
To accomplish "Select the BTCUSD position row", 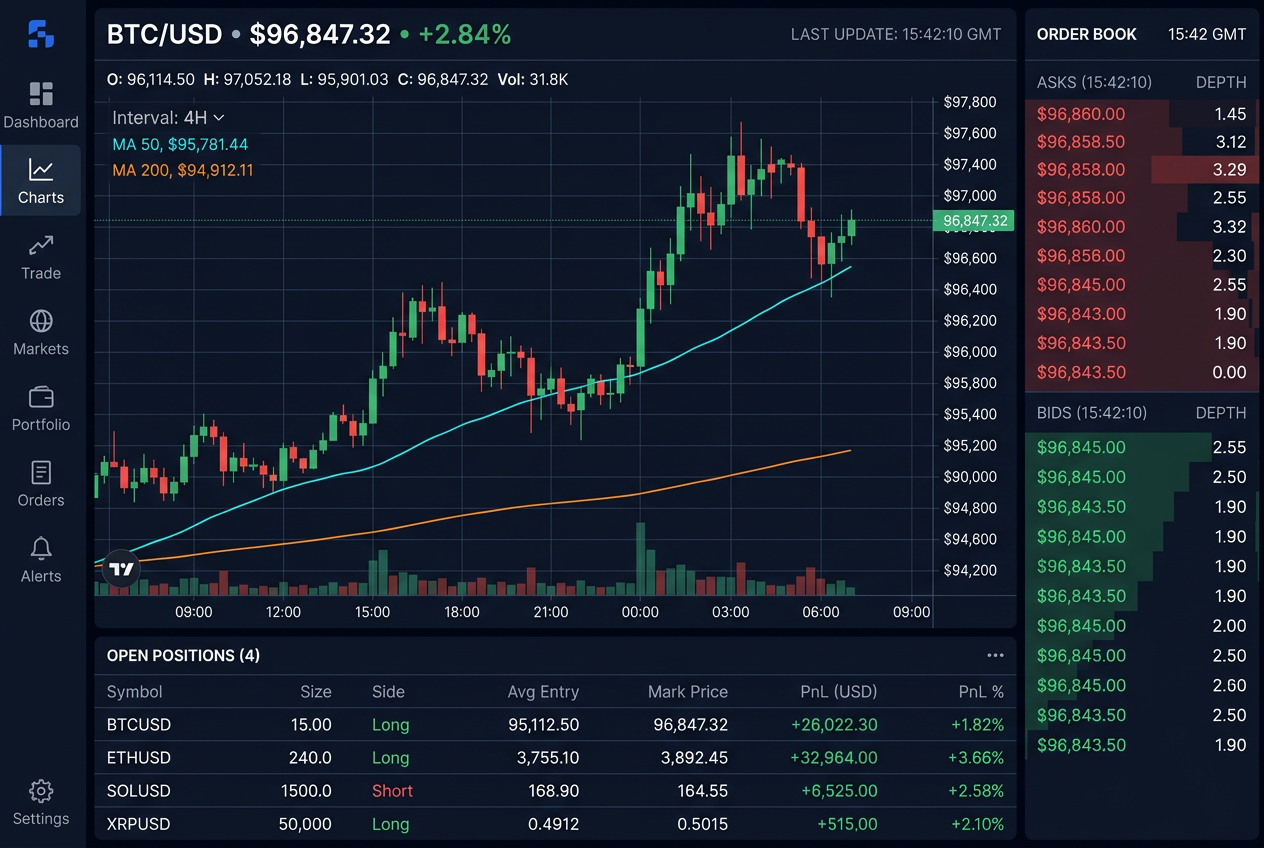I will (555, 725).
